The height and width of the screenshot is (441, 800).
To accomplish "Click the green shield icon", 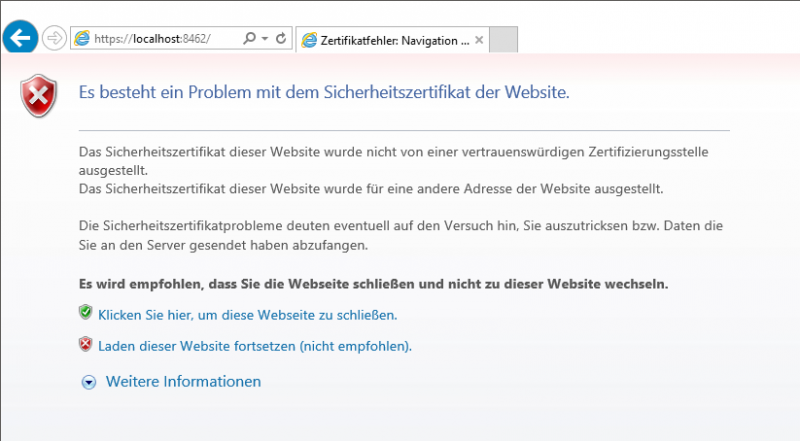I will point(86,312).
